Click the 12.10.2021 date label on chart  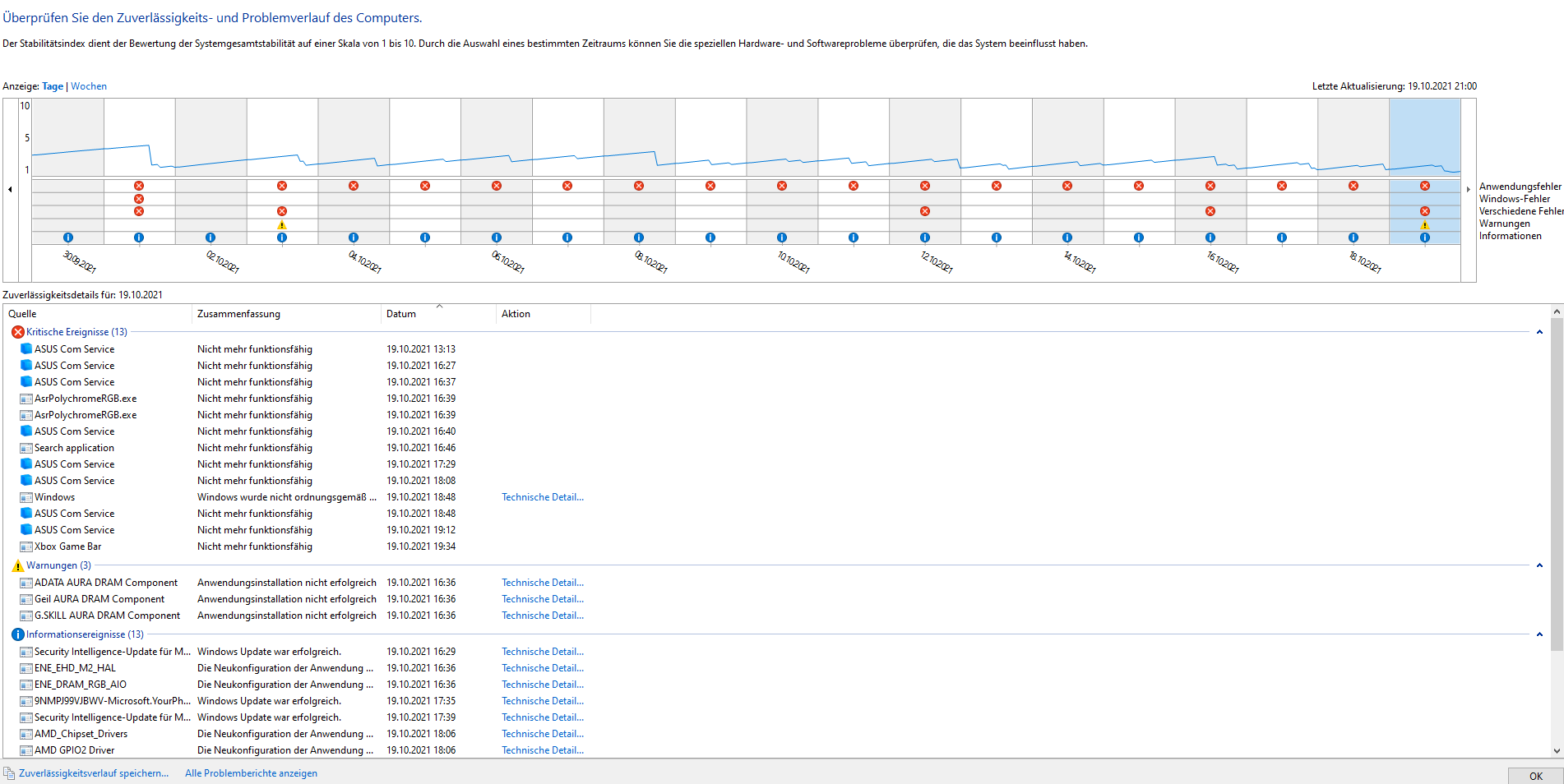coord(937,262)
